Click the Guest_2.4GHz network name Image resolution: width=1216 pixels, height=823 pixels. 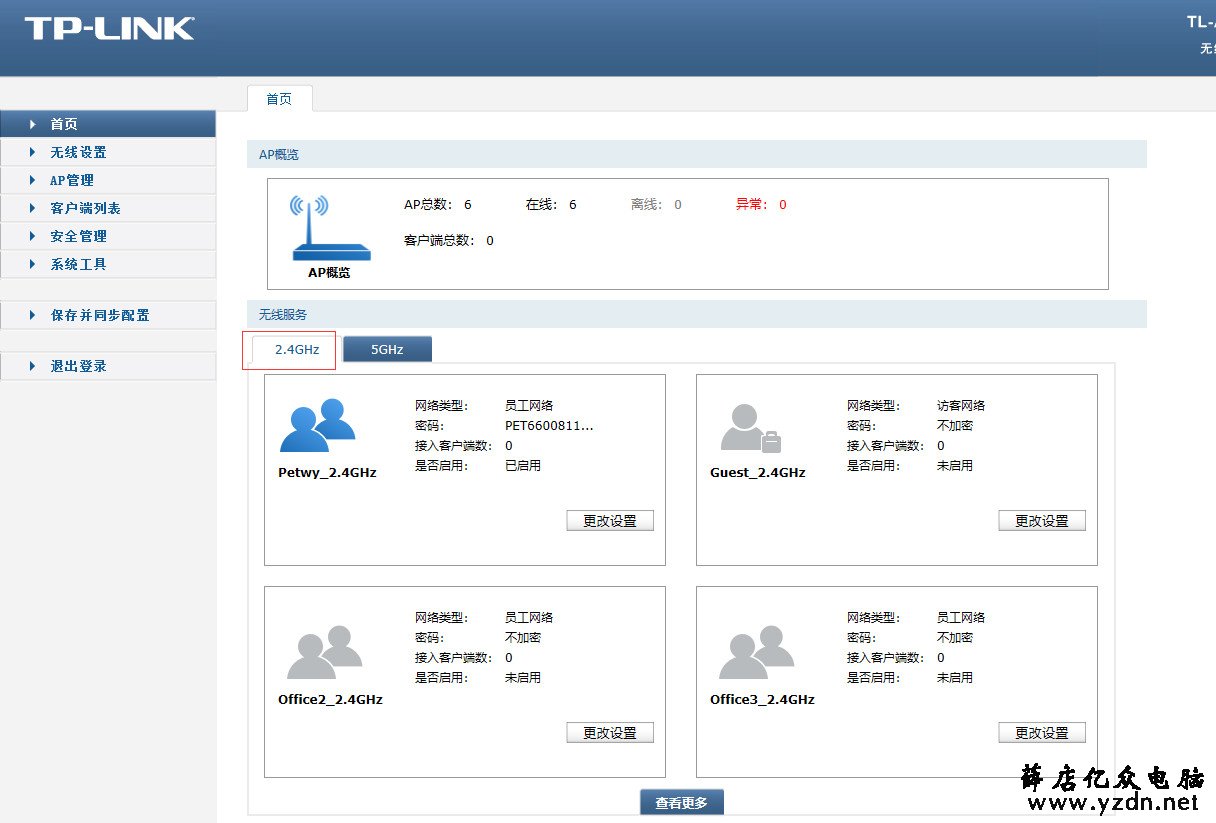757,472
